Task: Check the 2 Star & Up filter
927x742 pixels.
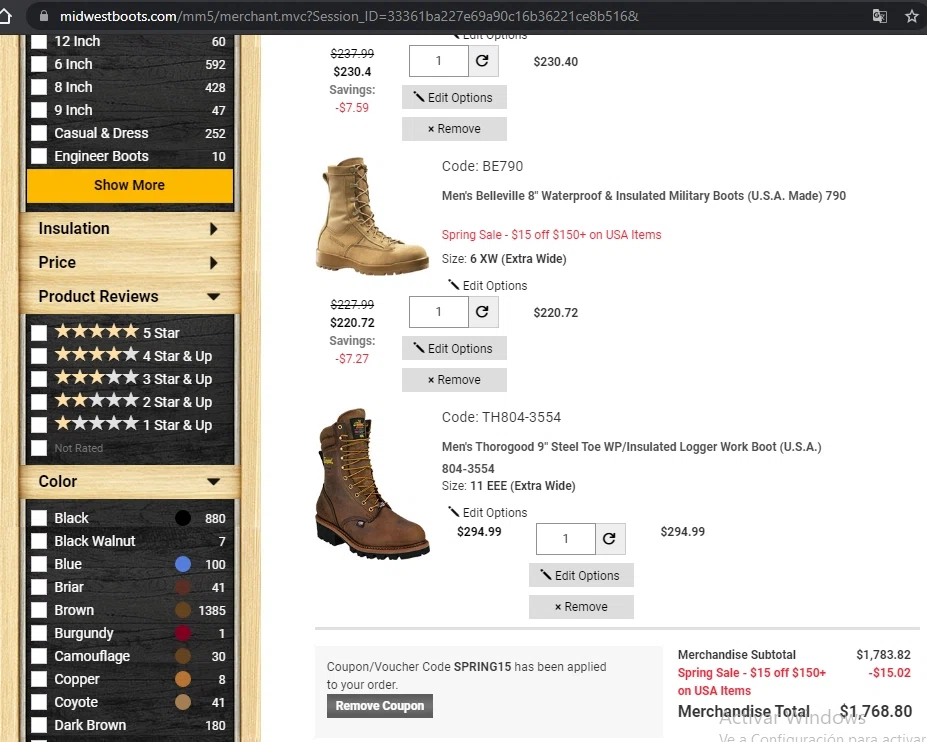Action: click(39, 402)
